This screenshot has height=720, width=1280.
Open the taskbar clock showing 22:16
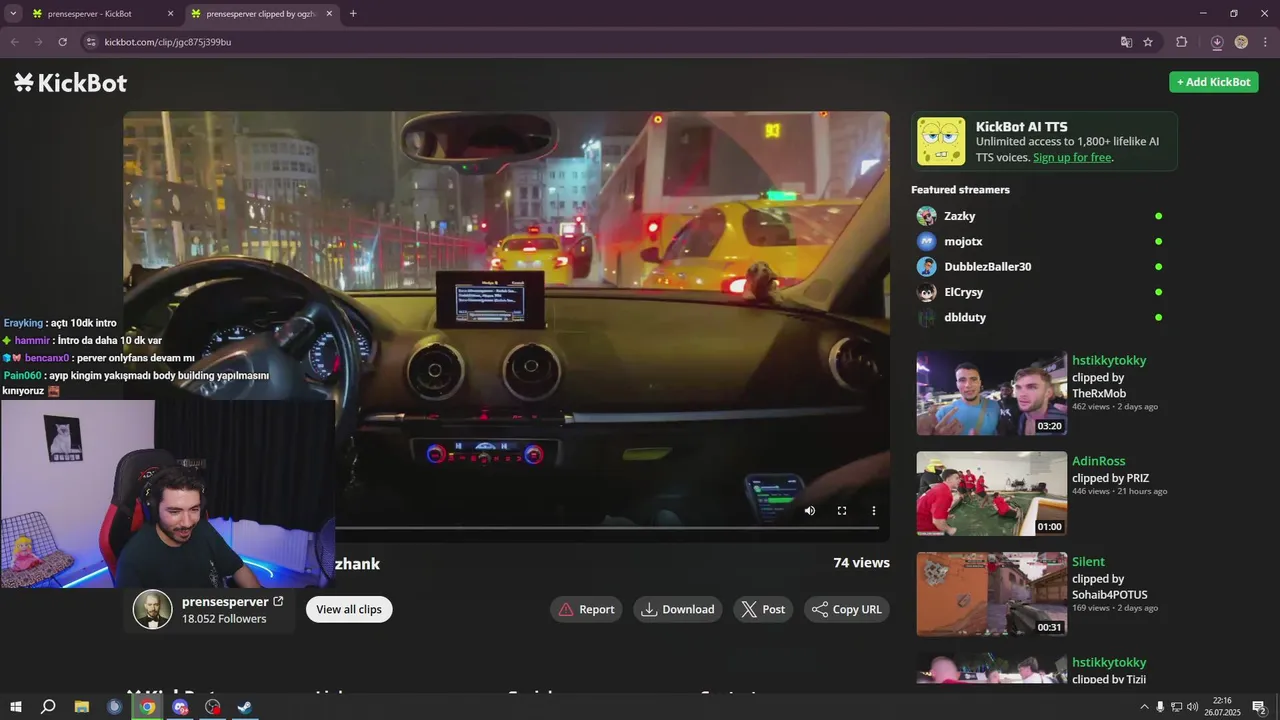[1222, 707]
